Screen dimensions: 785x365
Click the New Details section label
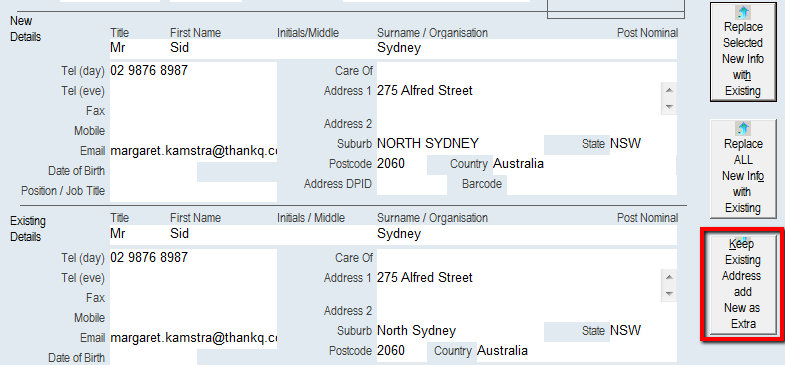pos(26,29)
